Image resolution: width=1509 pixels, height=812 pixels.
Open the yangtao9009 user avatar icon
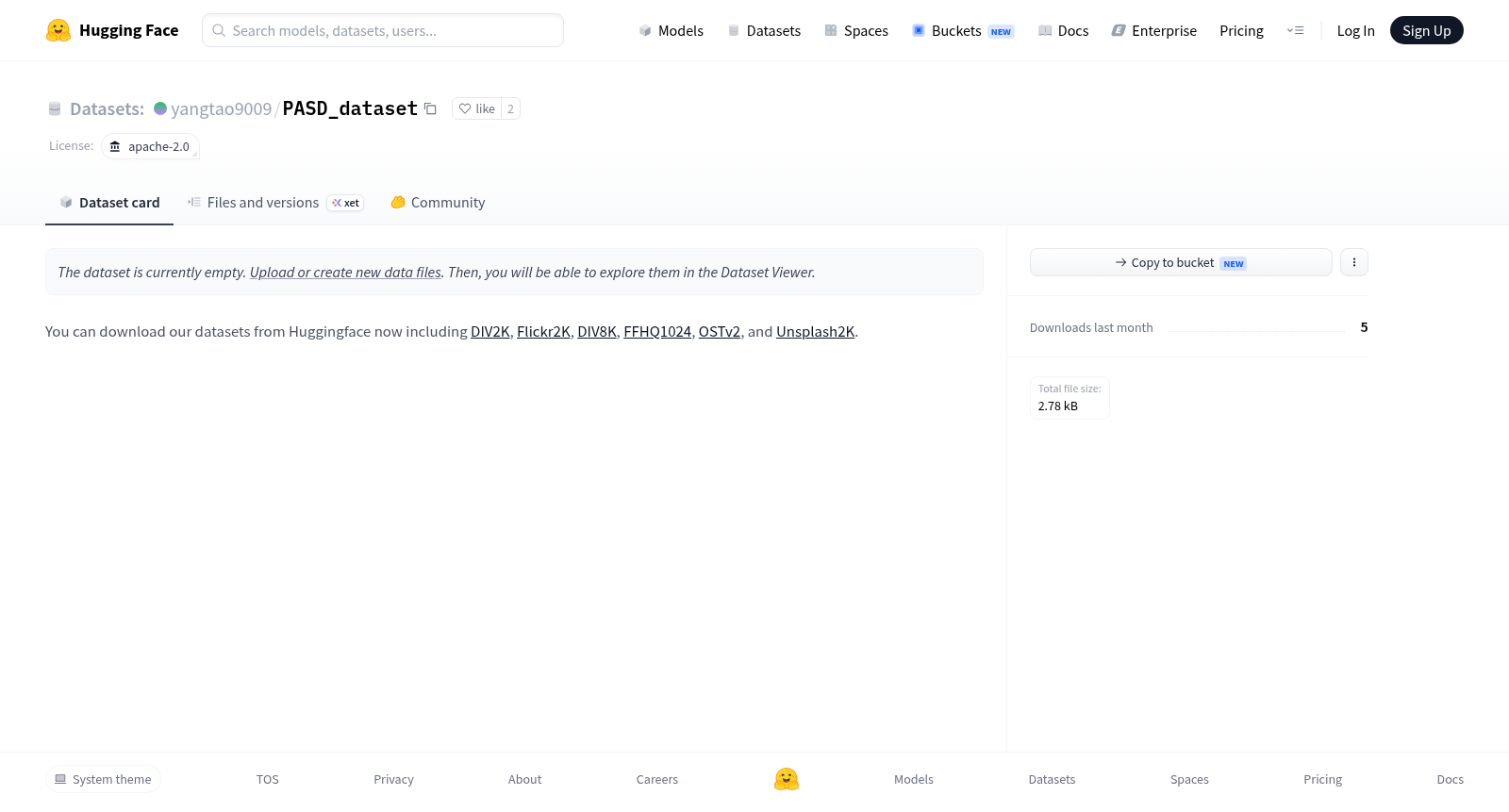[x=160, y=108]
